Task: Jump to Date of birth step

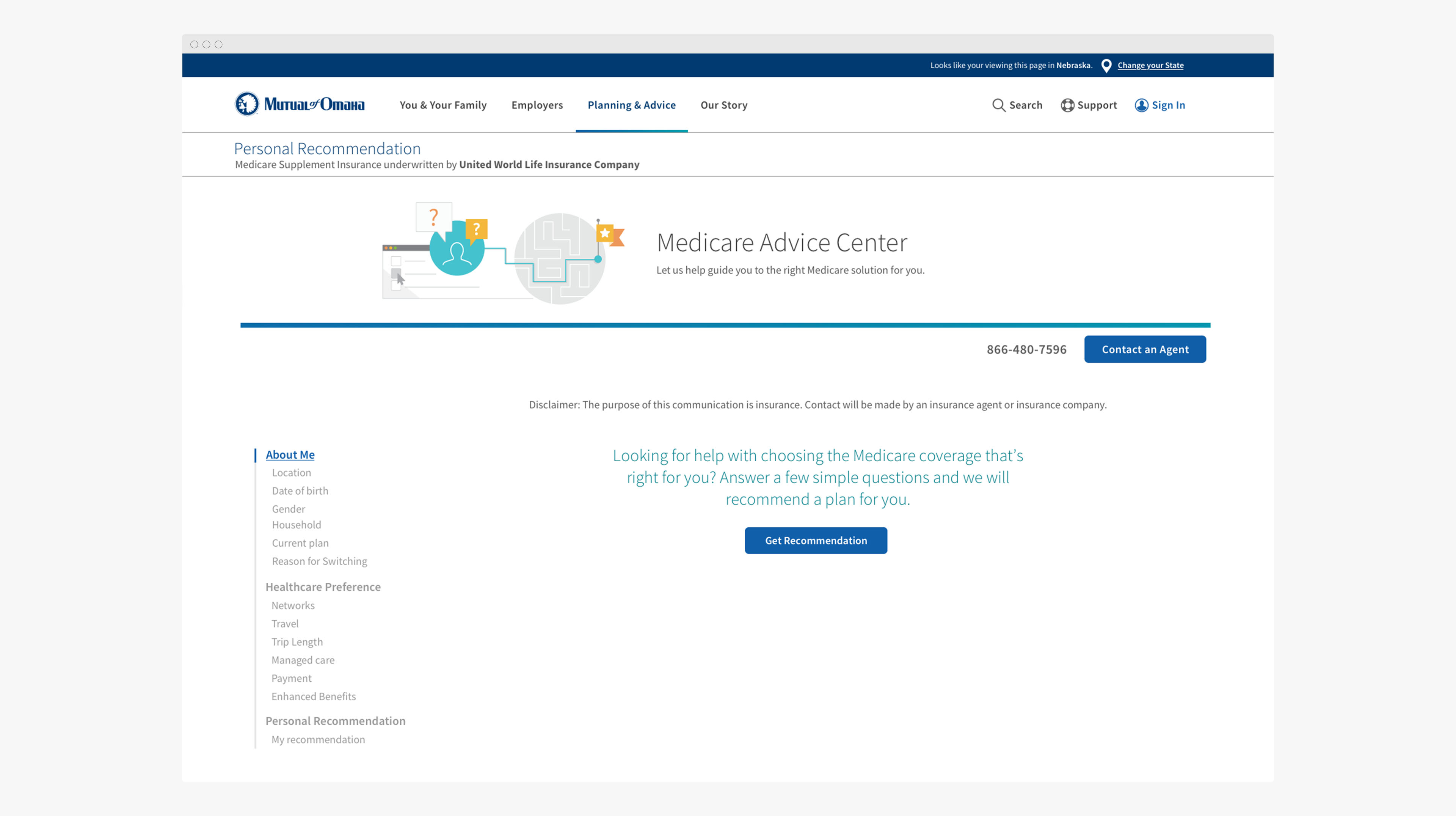Action: click(x=300, y=491)
